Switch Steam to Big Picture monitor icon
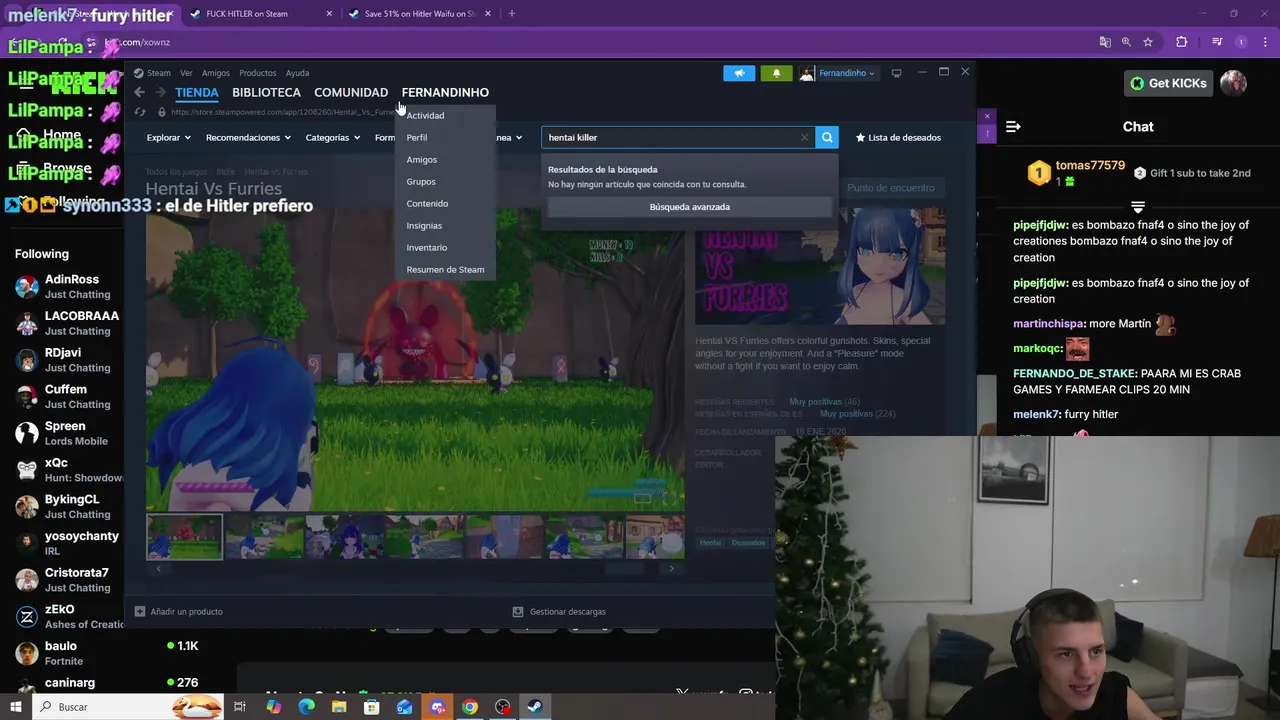Image resolution: width=1280 pixels, height=720 pixels. [896, 73]
